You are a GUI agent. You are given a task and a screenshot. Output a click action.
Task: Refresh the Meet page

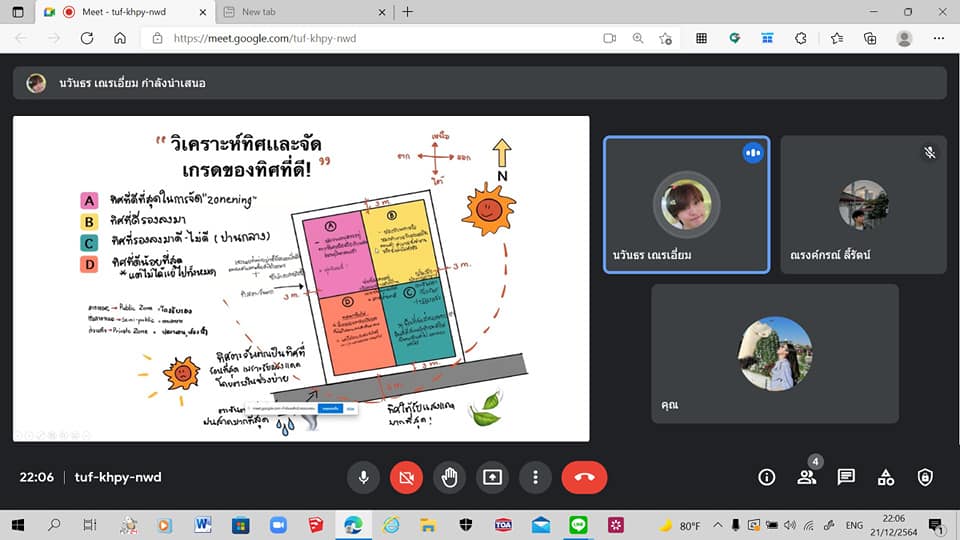(86, 39)
